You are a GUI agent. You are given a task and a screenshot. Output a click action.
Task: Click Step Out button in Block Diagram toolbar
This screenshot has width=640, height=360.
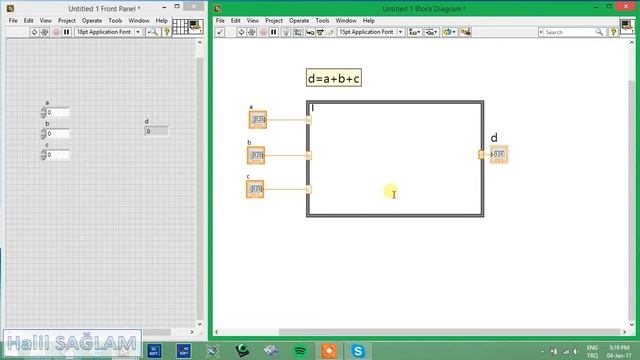(330, 32)
